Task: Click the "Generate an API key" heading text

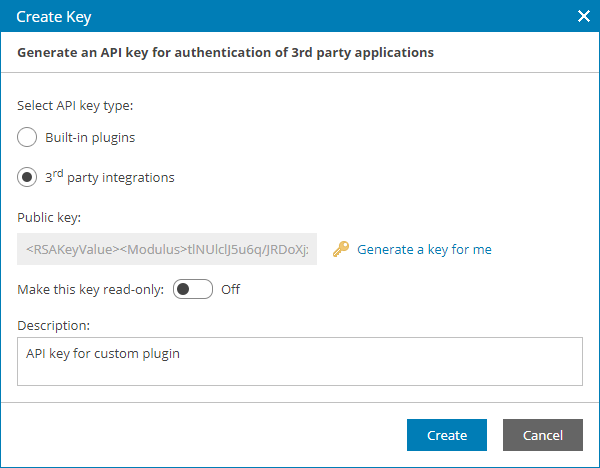Action: (226, 52)
